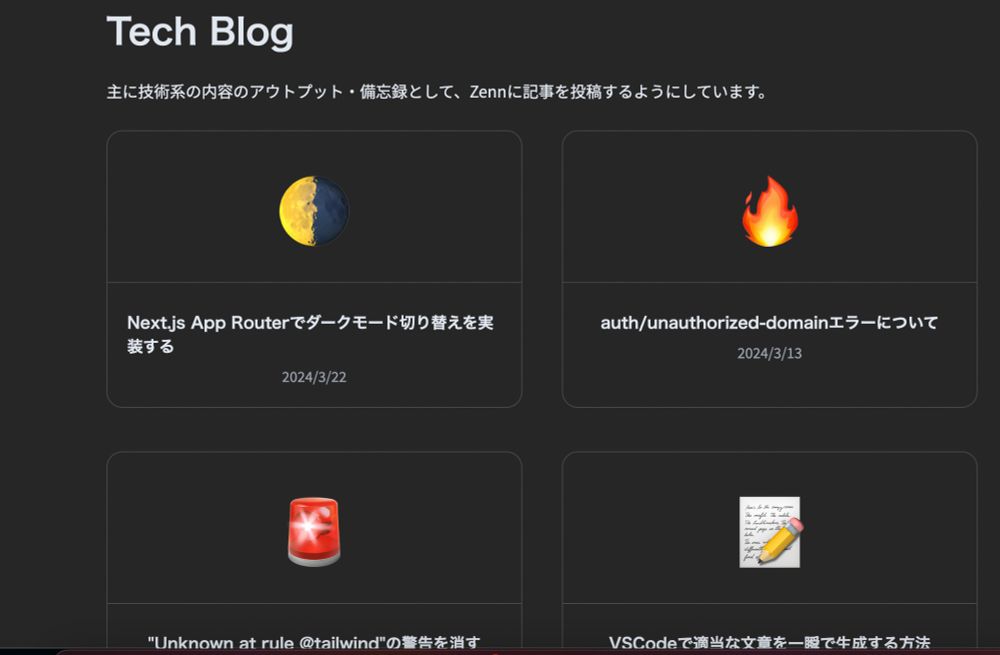Click the half-moon emoji icon

pos(314,211)
